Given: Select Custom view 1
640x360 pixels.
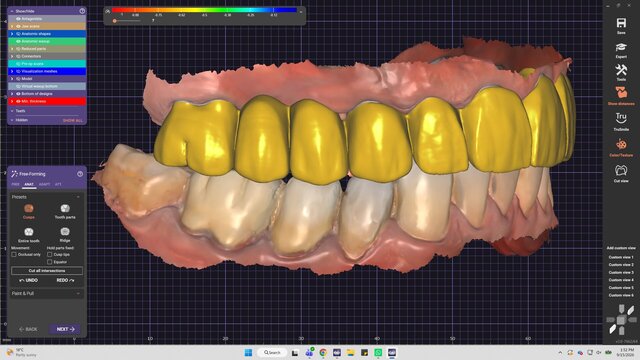Looking at the screenshot, I should [621, 257].
